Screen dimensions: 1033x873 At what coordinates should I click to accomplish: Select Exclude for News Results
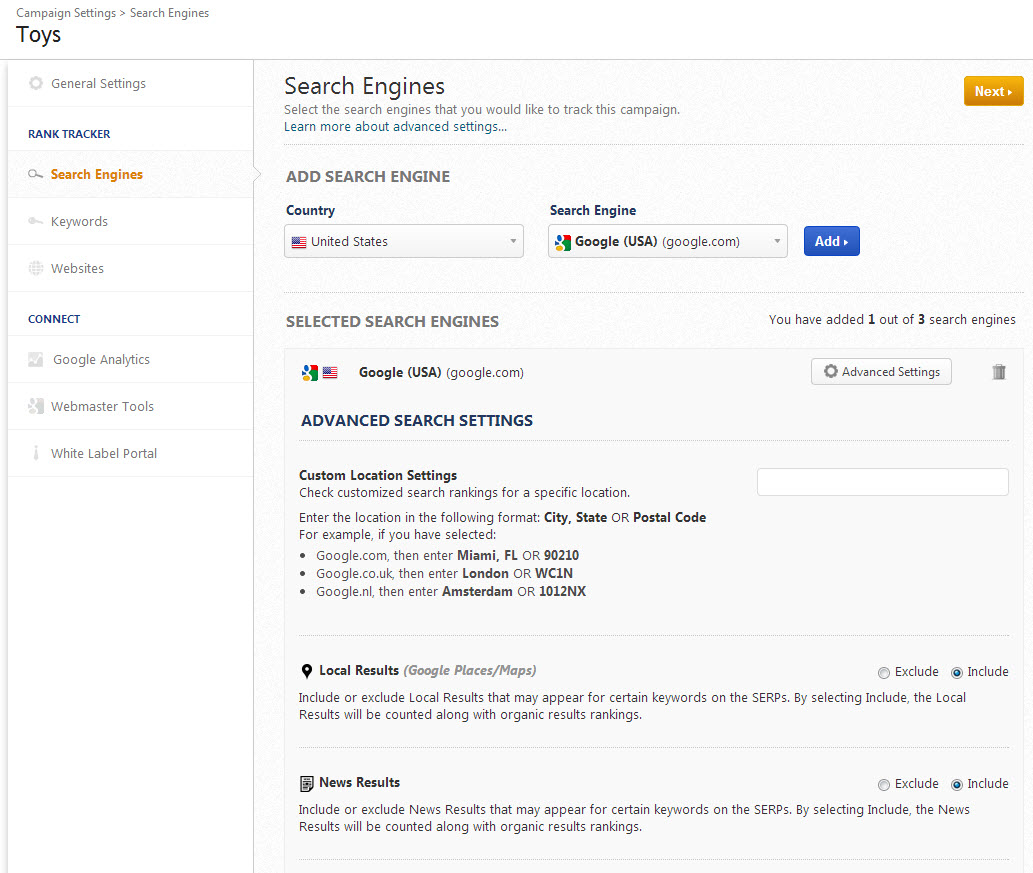[884, 785]
